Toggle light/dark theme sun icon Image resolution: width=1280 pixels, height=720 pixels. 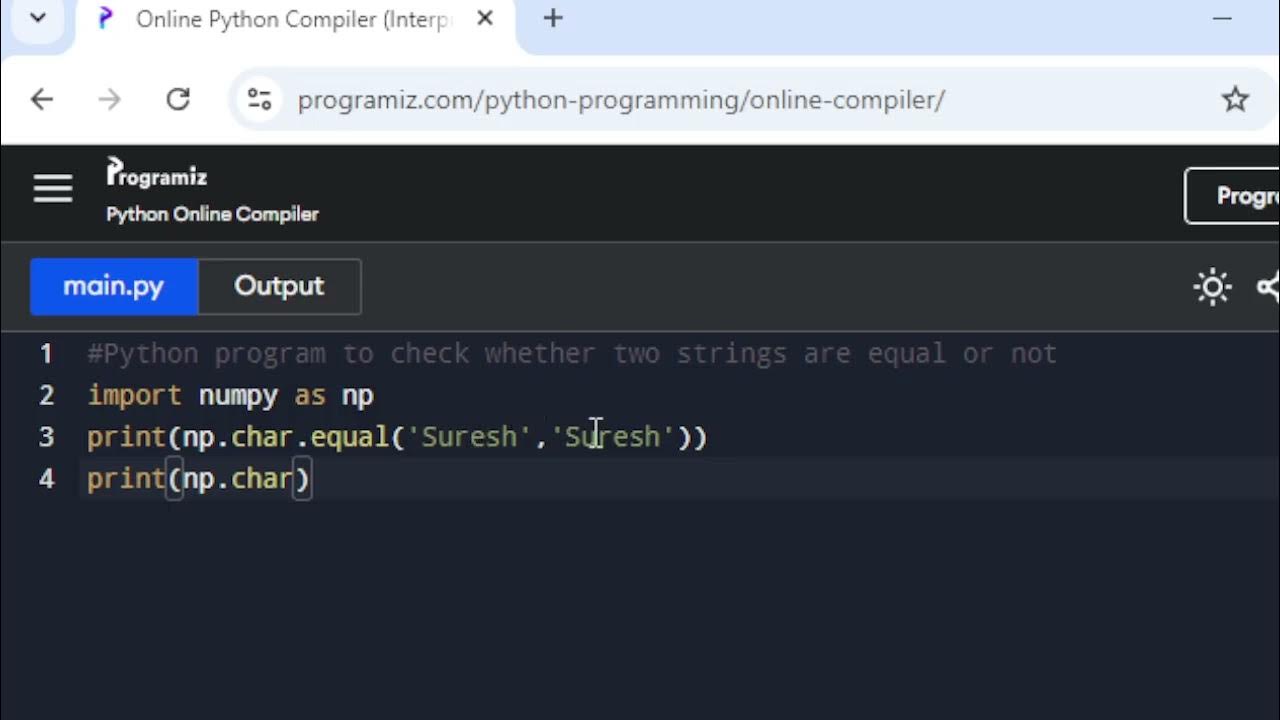(1212, 287)
